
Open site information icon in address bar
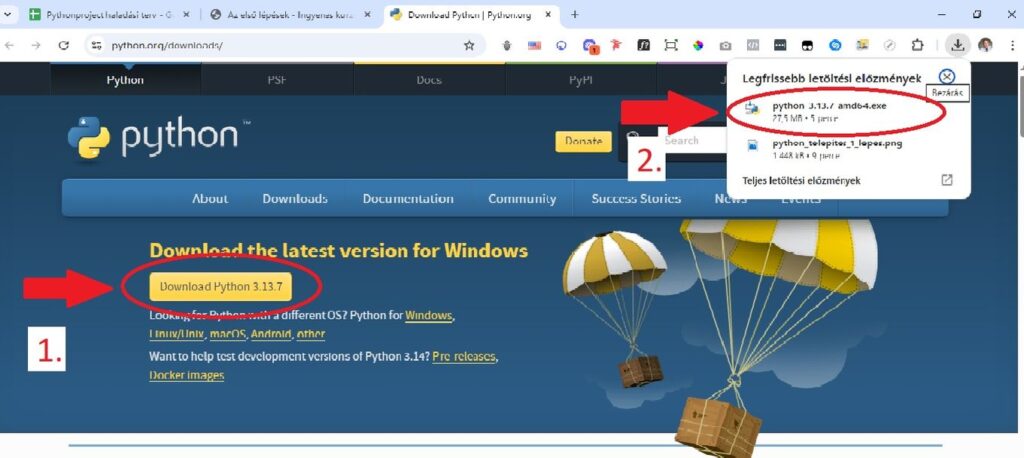point(97,45)
